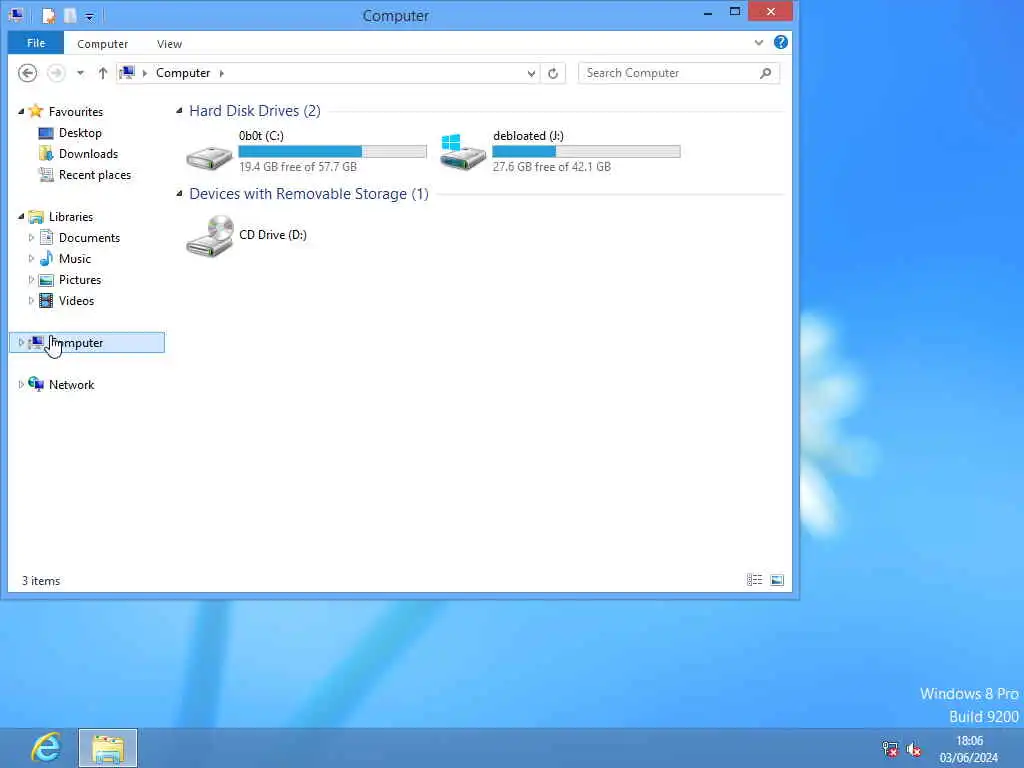Collapse Devices with Removable Storage group
This screenshot has width=1024, height=768.
point(179,193)
